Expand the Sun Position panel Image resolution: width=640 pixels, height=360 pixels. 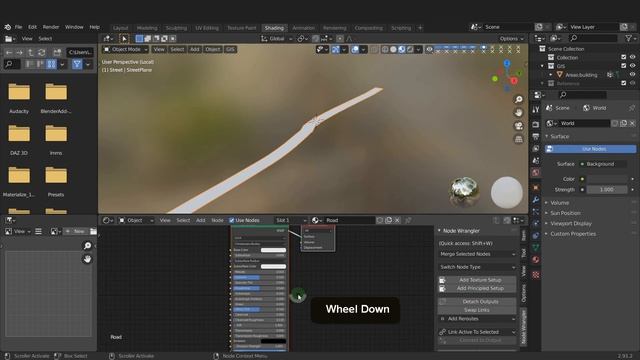565,213
